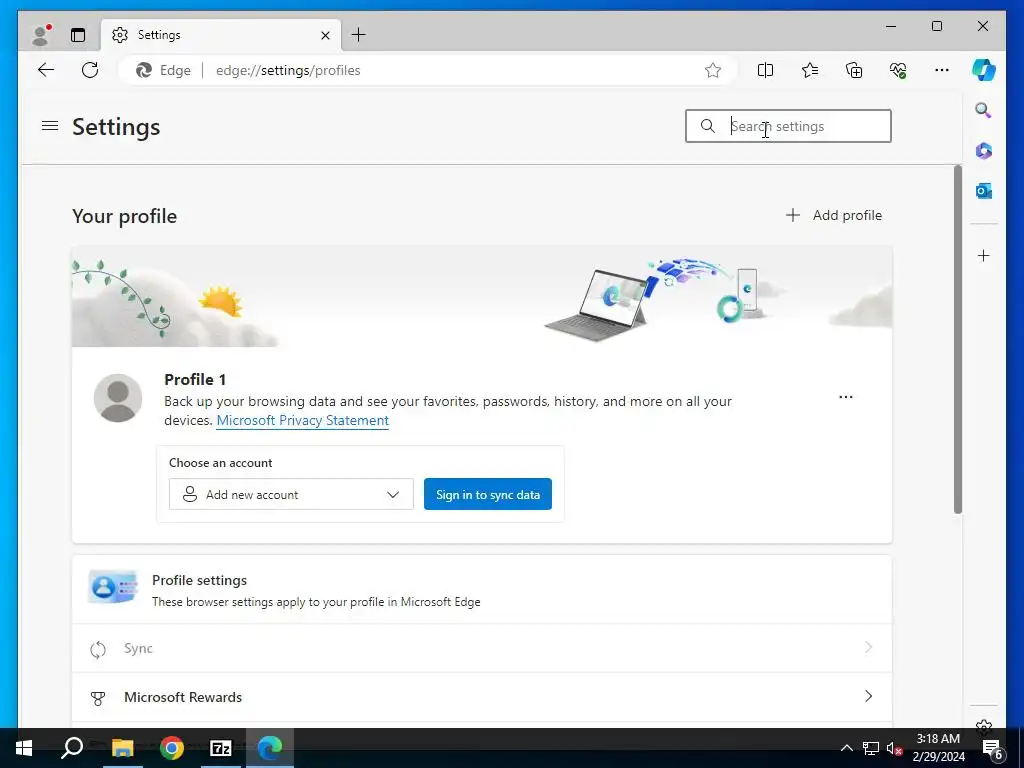Focus the Search settings field
The width and height of the screenshot is (1024, 768).
[788, 126]
